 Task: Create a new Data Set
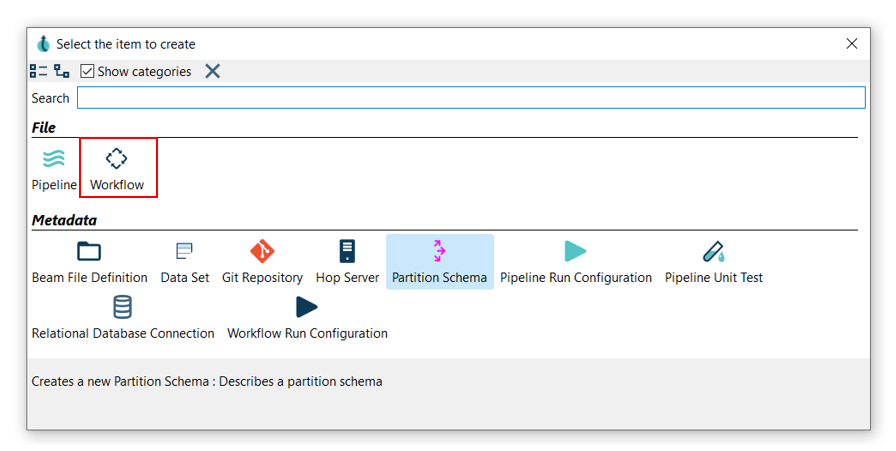(x=185, y=261)
